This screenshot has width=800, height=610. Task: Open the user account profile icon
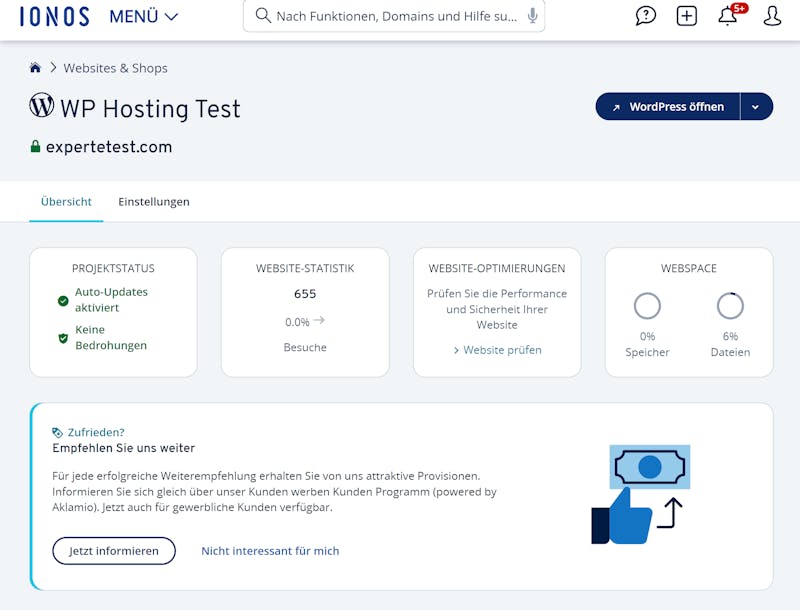(x=772, y=16)
